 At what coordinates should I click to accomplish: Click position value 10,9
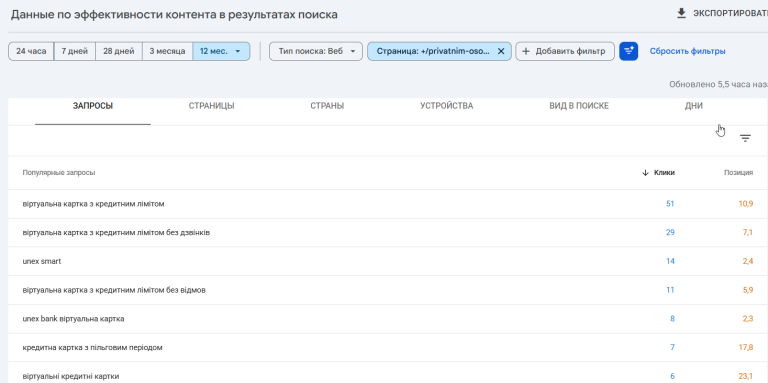click(x=746, y=204)
